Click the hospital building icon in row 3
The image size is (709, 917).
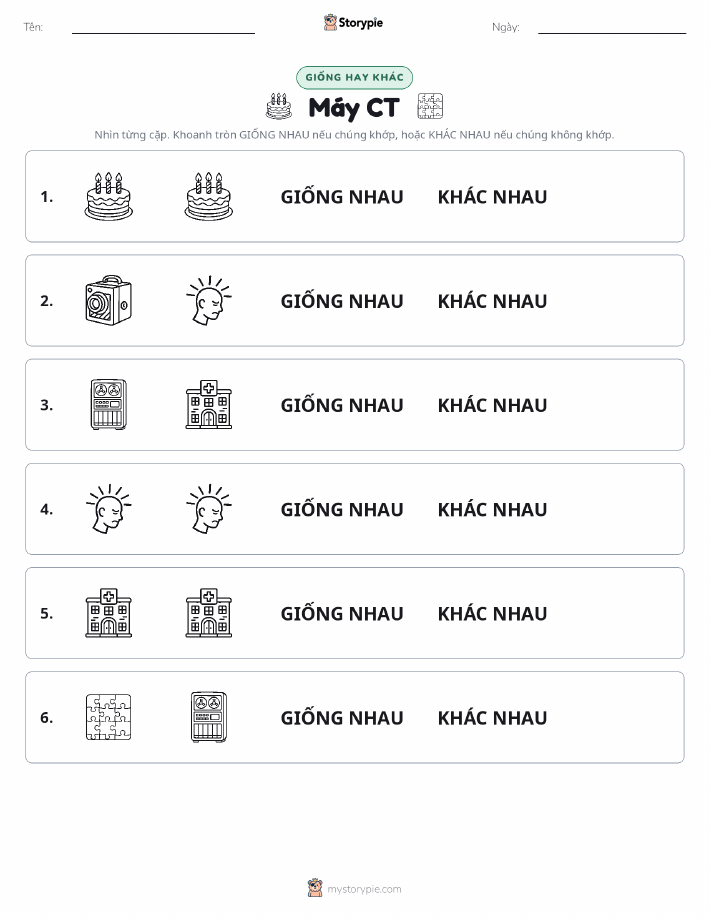(x=209, y=405)
